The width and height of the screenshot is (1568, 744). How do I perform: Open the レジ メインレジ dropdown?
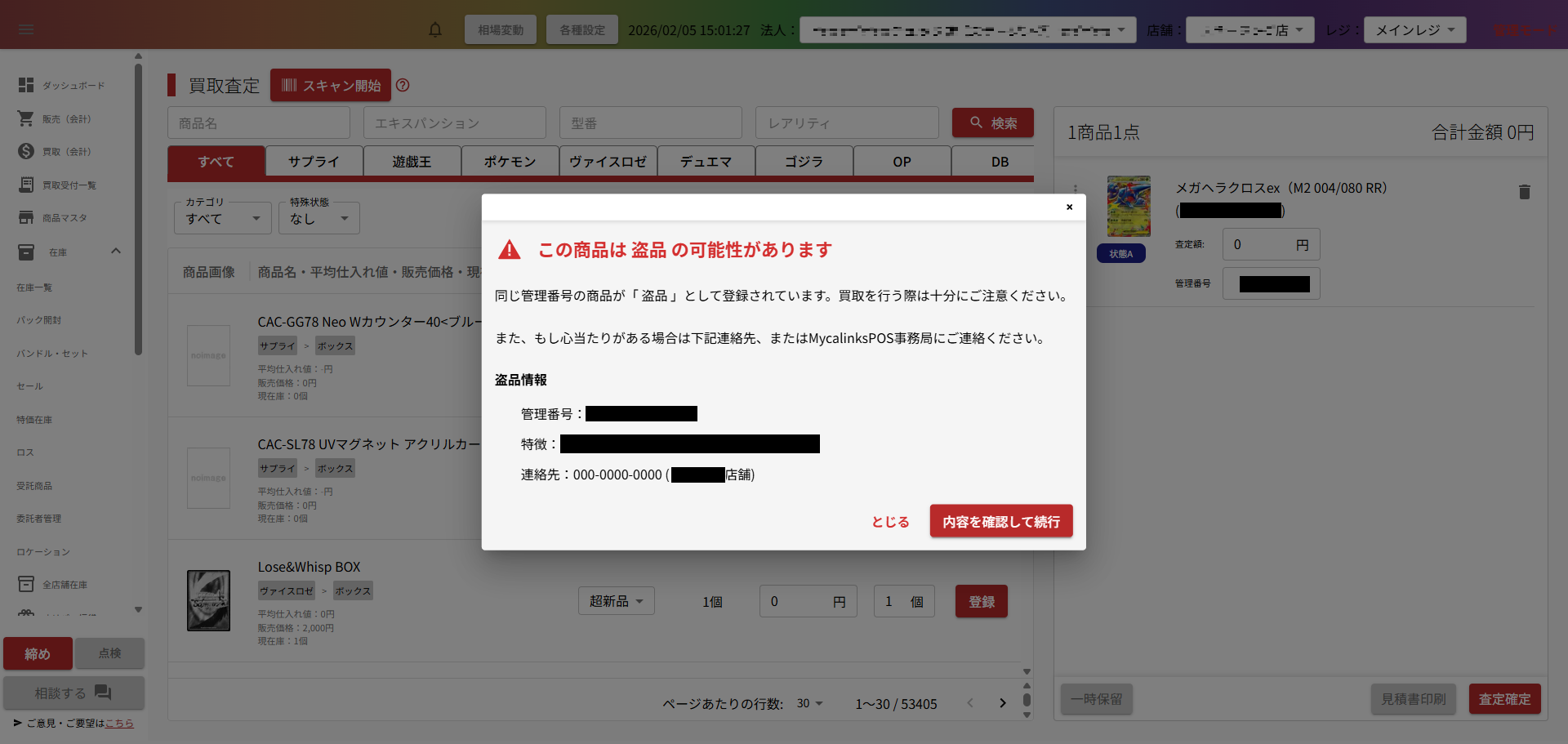click(x=1414, y=30)
